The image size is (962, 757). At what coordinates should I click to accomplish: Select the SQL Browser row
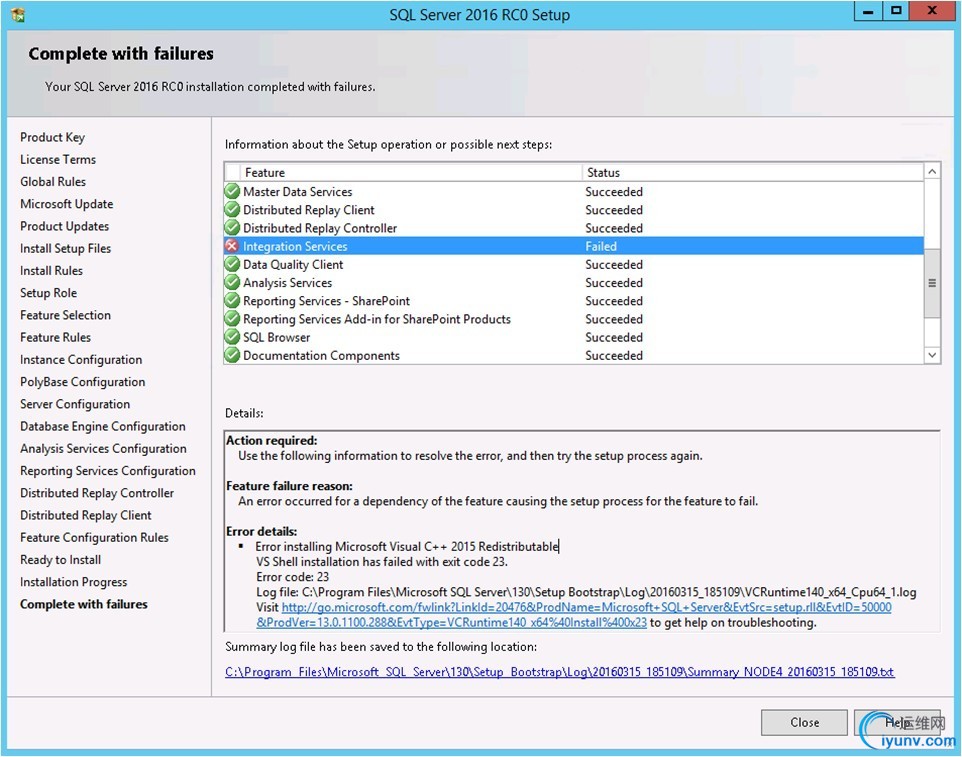[x=574, y=337]
